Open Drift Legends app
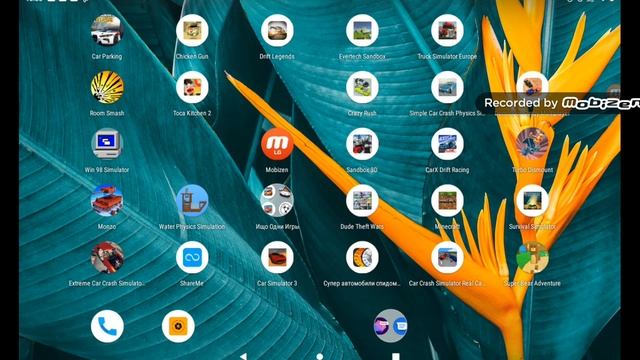This screenshot has height=360, width=640. (277, 31)
